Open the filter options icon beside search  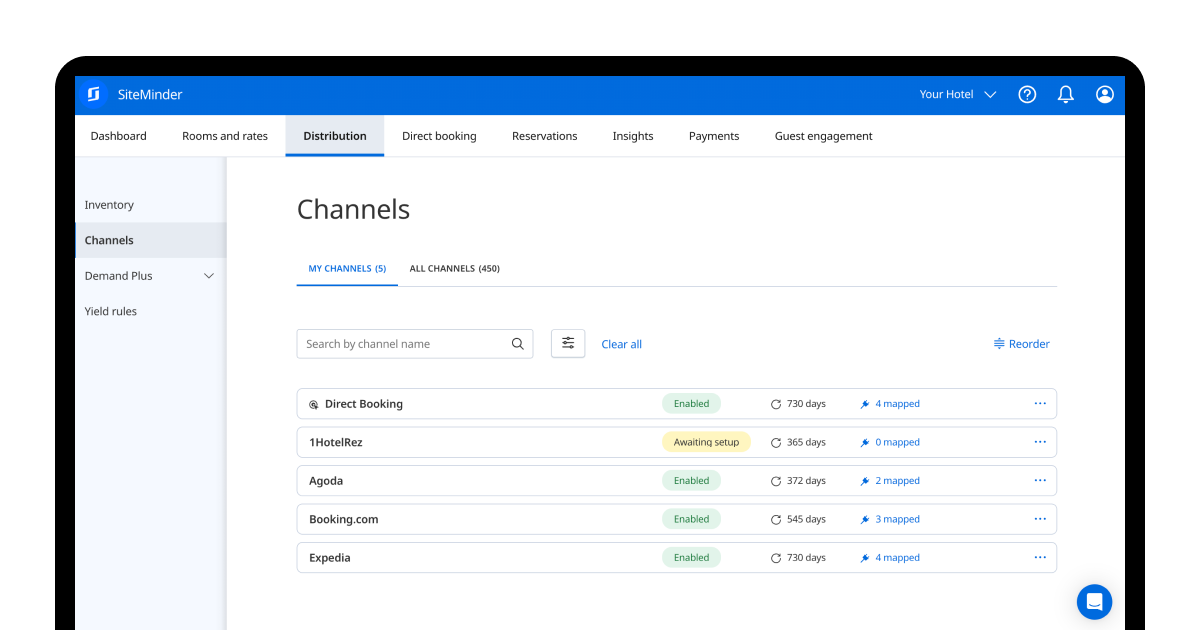pos(567,343)
